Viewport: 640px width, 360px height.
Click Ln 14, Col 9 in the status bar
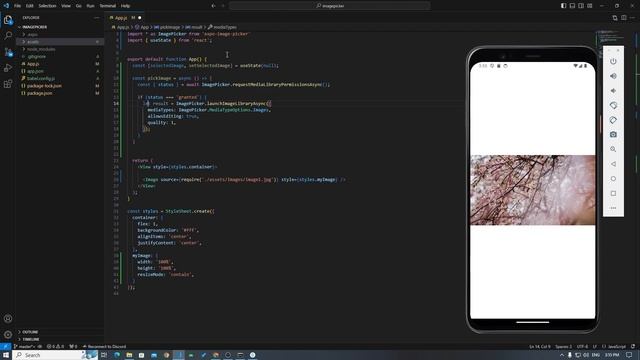tap(540, 347)
